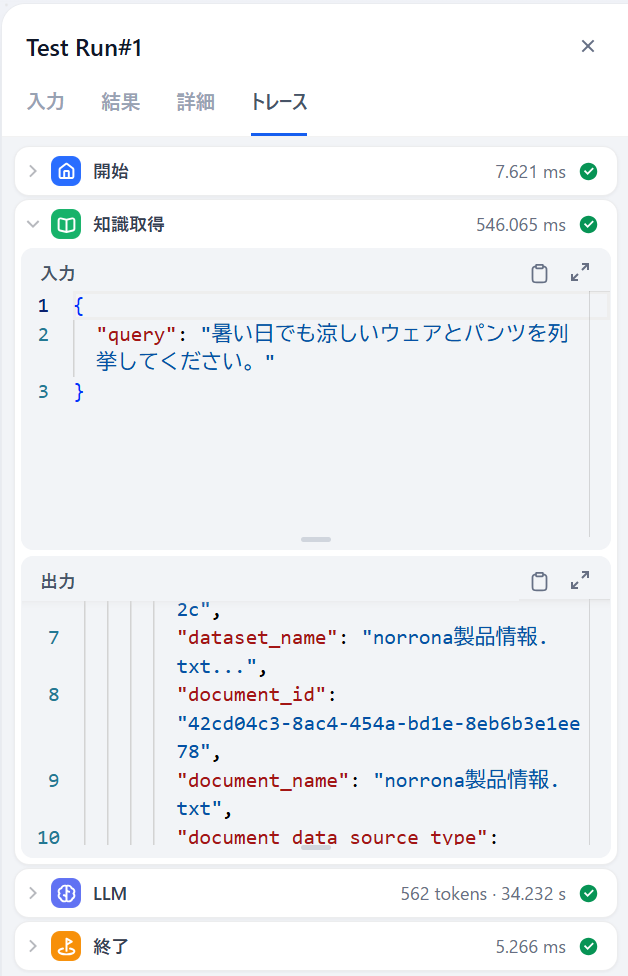Close the Test Run#1 panel
The height and width of the screenshot is (976, 628).
(x=588, y=46)
